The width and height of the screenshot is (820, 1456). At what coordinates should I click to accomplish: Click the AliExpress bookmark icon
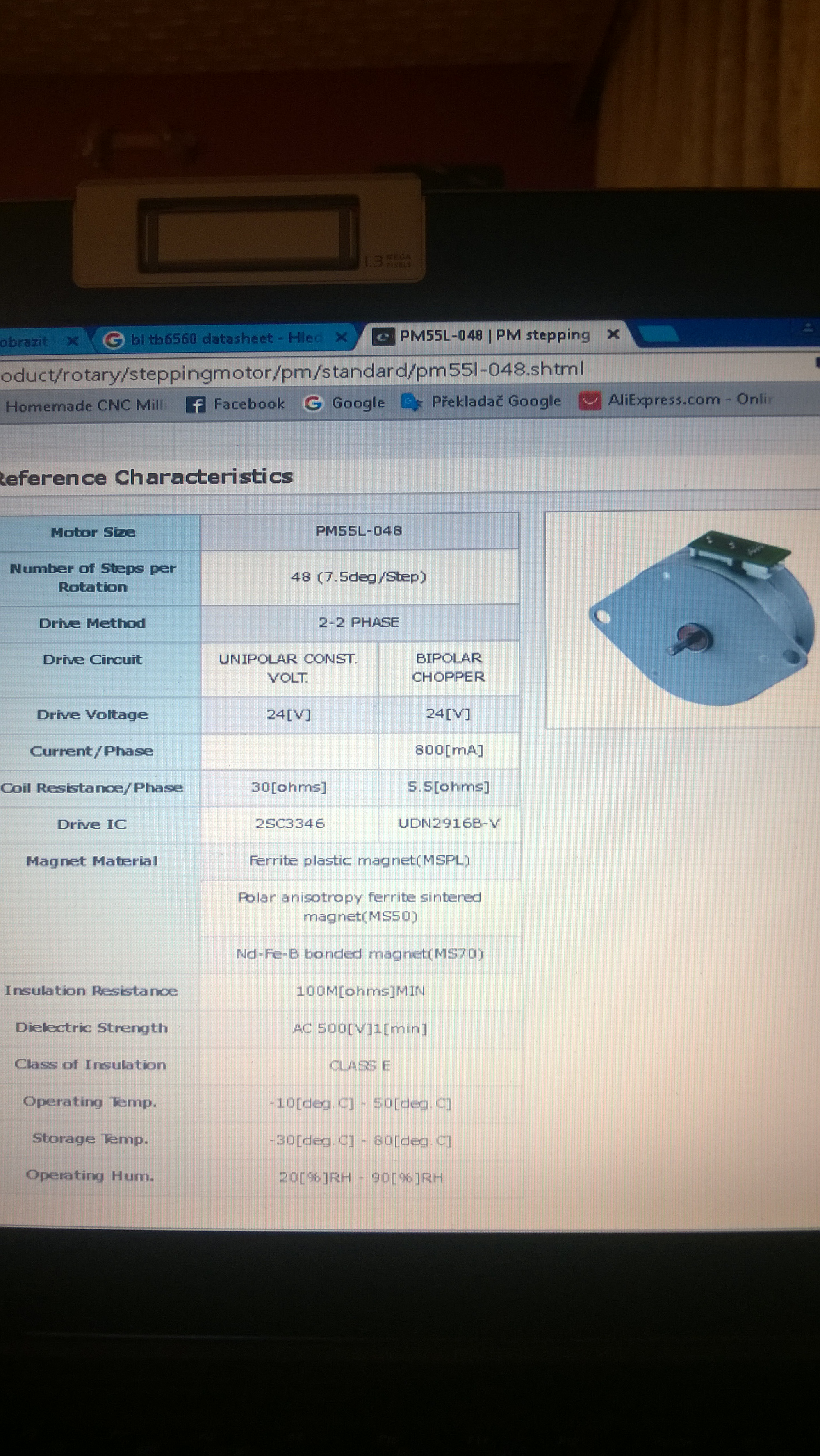(590, 400)
